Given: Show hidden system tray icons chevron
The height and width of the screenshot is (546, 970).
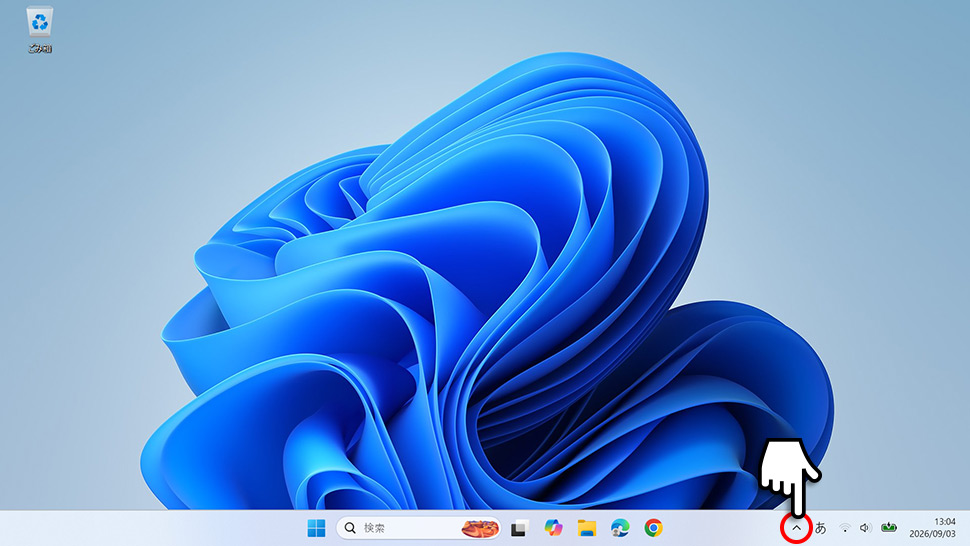Looking at the screenshot, I should coord(796,528).
